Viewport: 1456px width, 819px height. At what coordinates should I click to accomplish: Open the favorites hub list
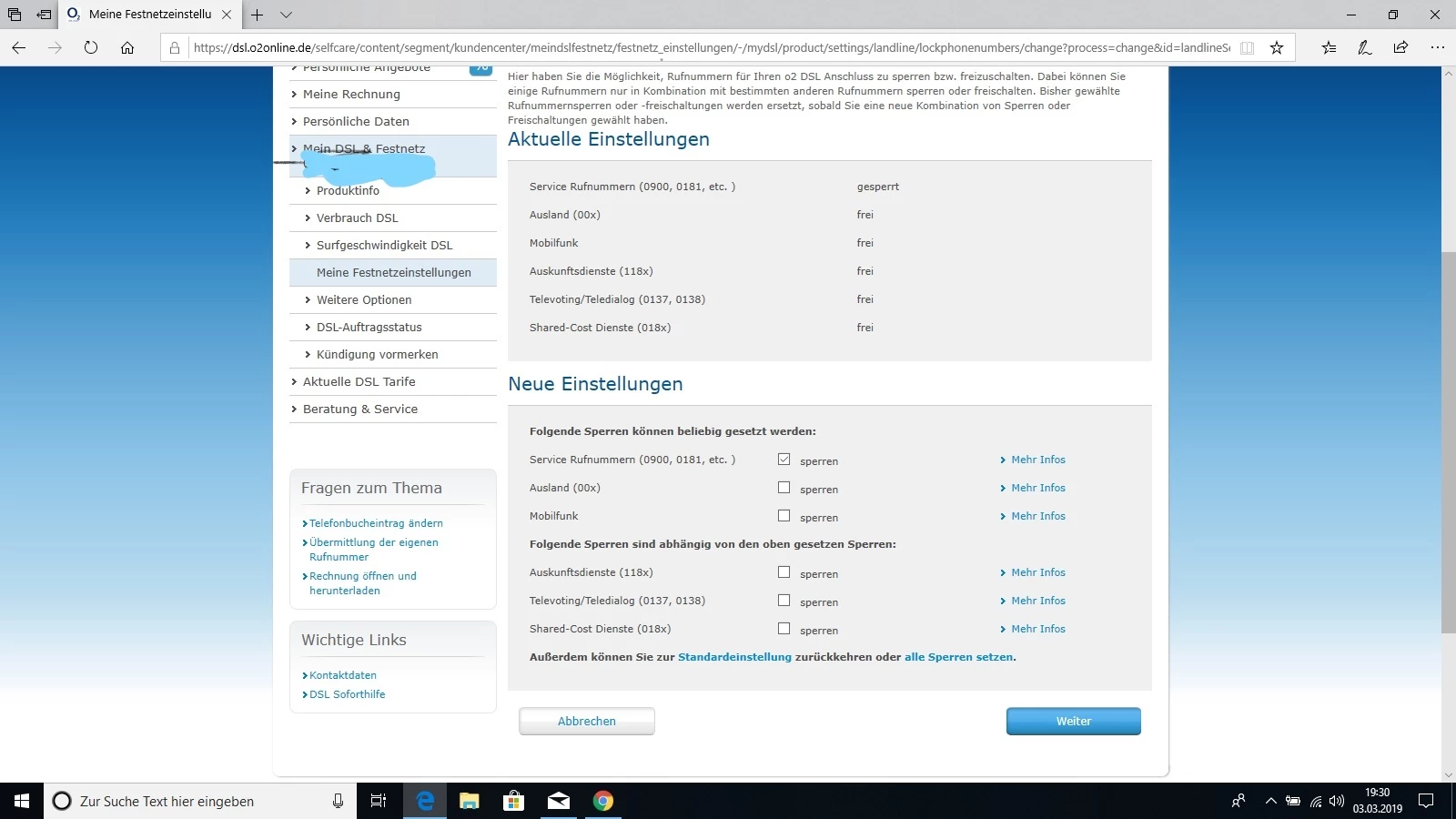(1330, 47)
